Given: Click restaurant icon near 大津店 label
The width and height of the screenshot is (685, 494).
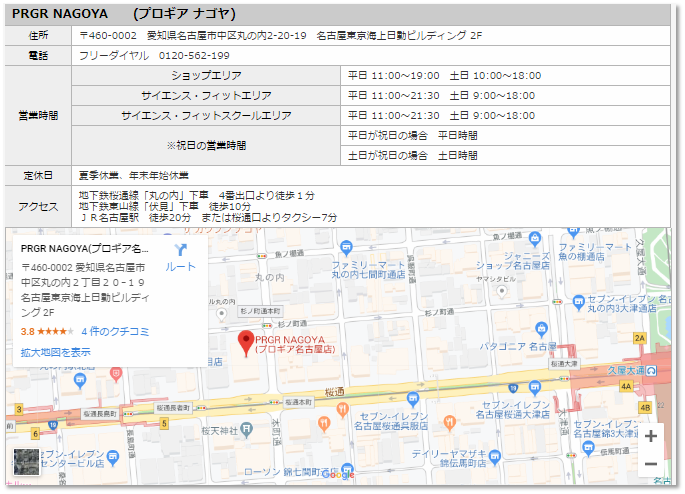Looking at the screenshot, I should [x=450, y=422].
